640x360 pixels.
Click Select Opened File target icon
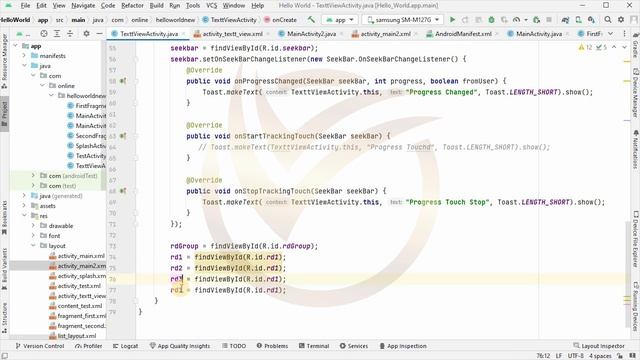pyautogui.click(x=44, y=33)
